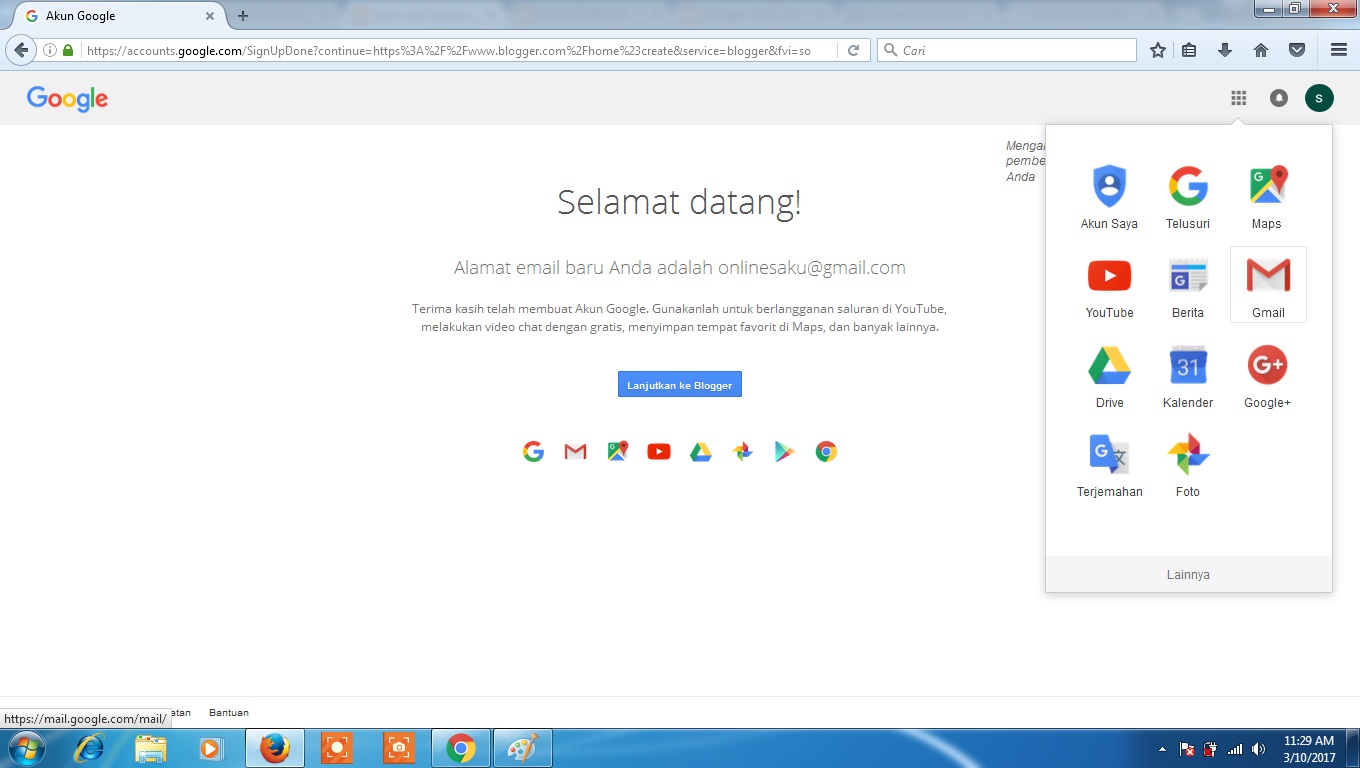
Task: Bookmark this page with the star icon
Action: point(1157,49)
